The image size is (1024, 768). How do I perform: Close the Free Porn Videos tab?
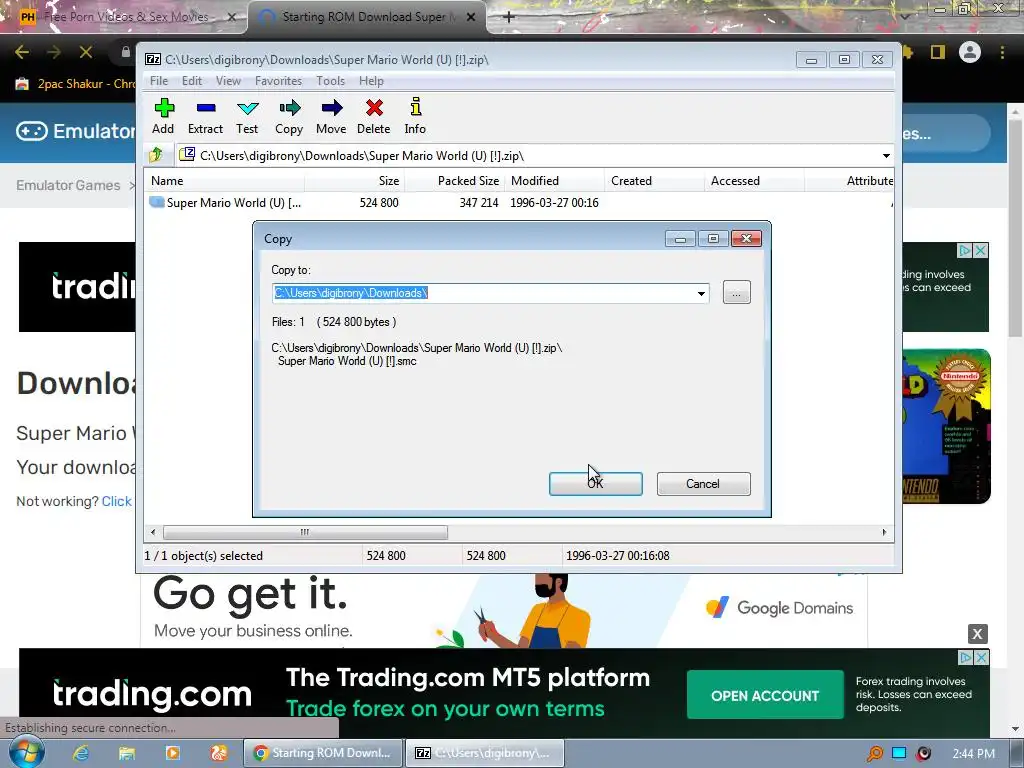[231, 17]
